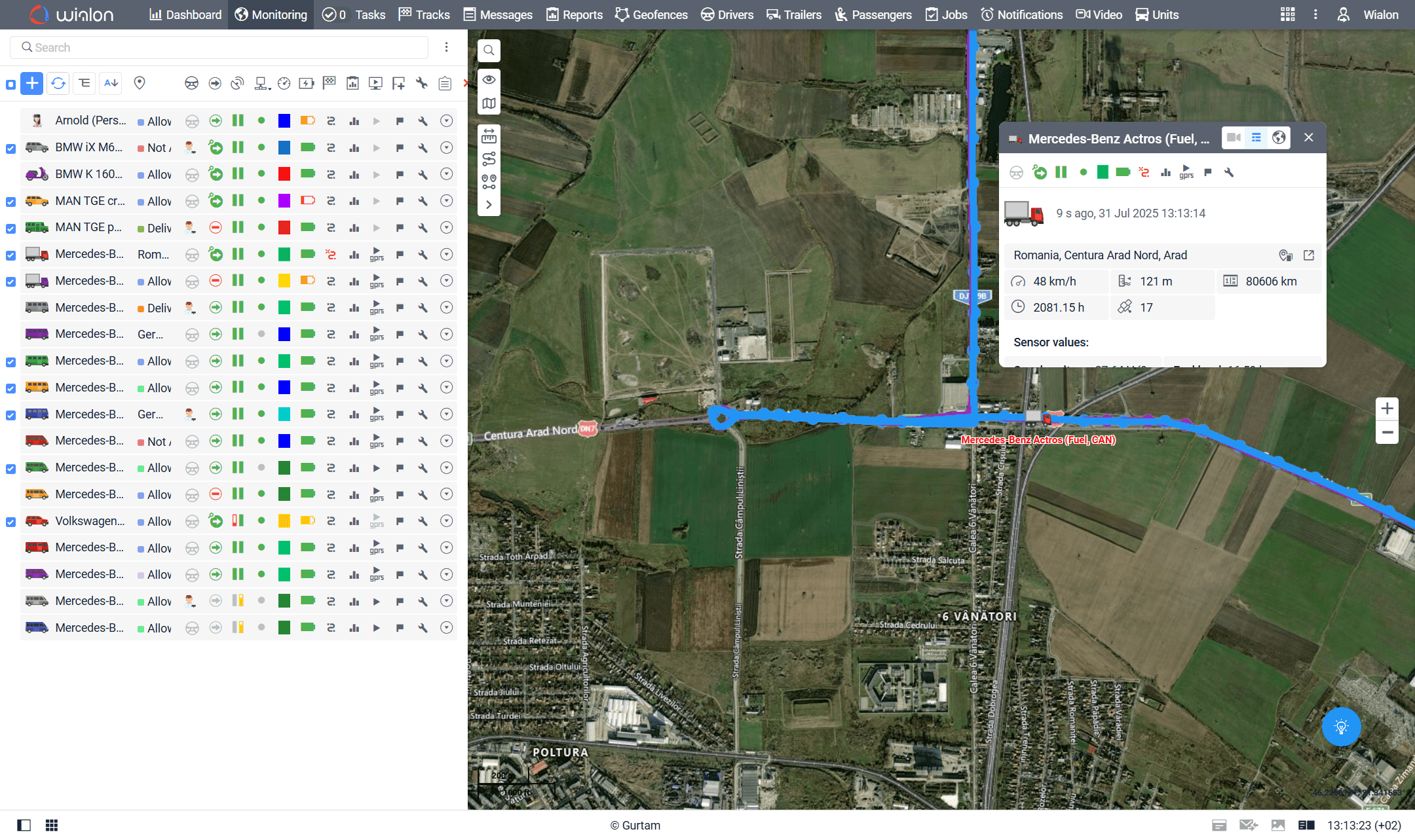Switch the Actros popup to globe view
The height and width of the screenshot is (840, 1415).
pyautogui.click(x=1279, y=137)
